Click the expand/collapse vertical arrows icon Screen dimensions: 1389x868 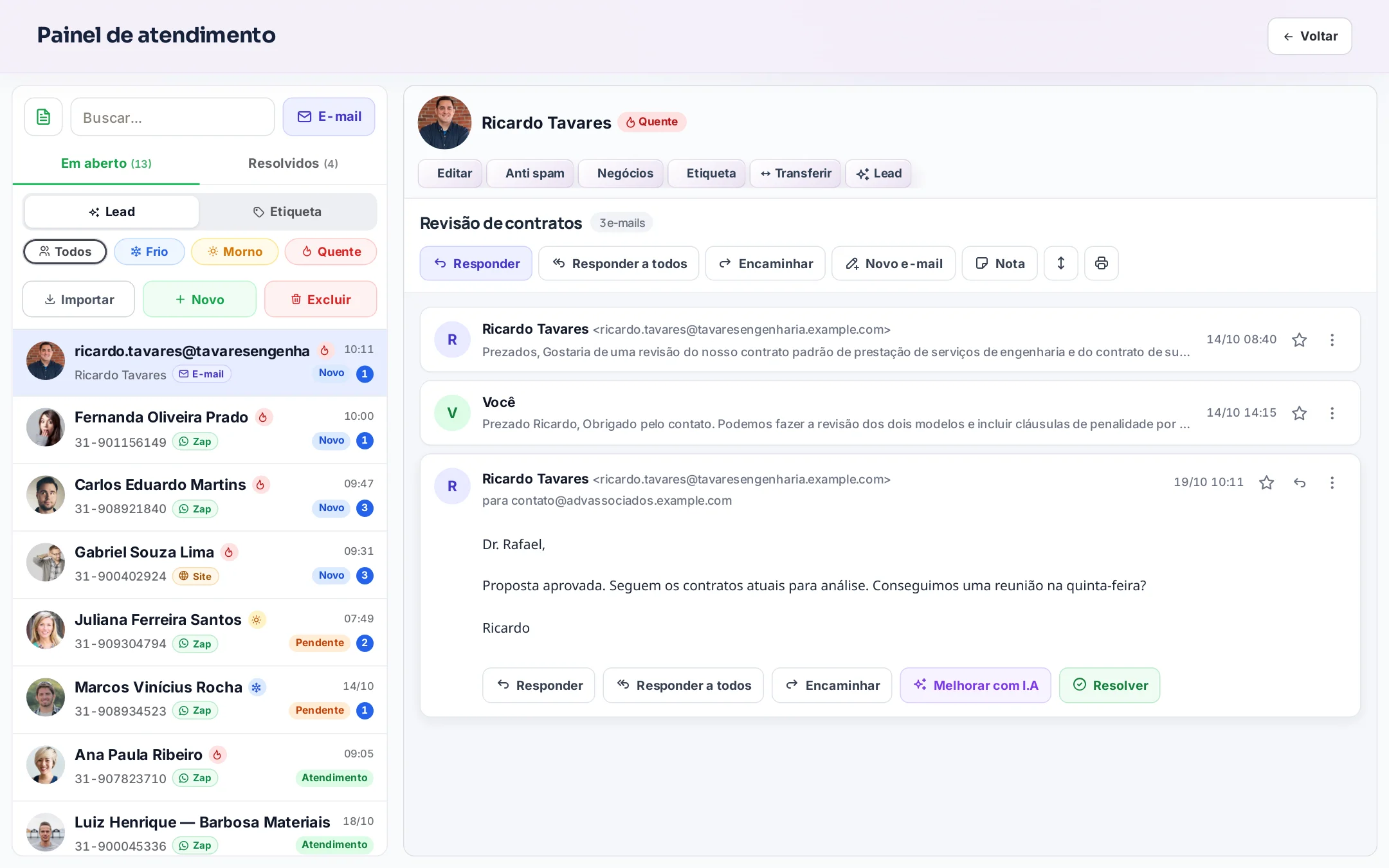(1060, 263)
